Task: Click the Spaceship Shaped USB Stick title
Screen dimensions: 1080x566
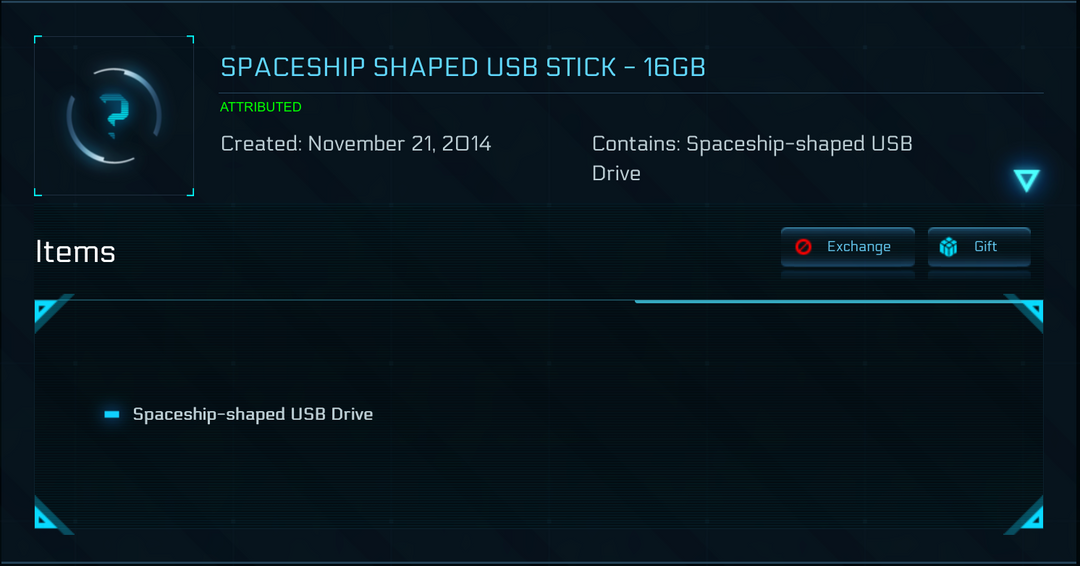Action: tap(463, 67)
